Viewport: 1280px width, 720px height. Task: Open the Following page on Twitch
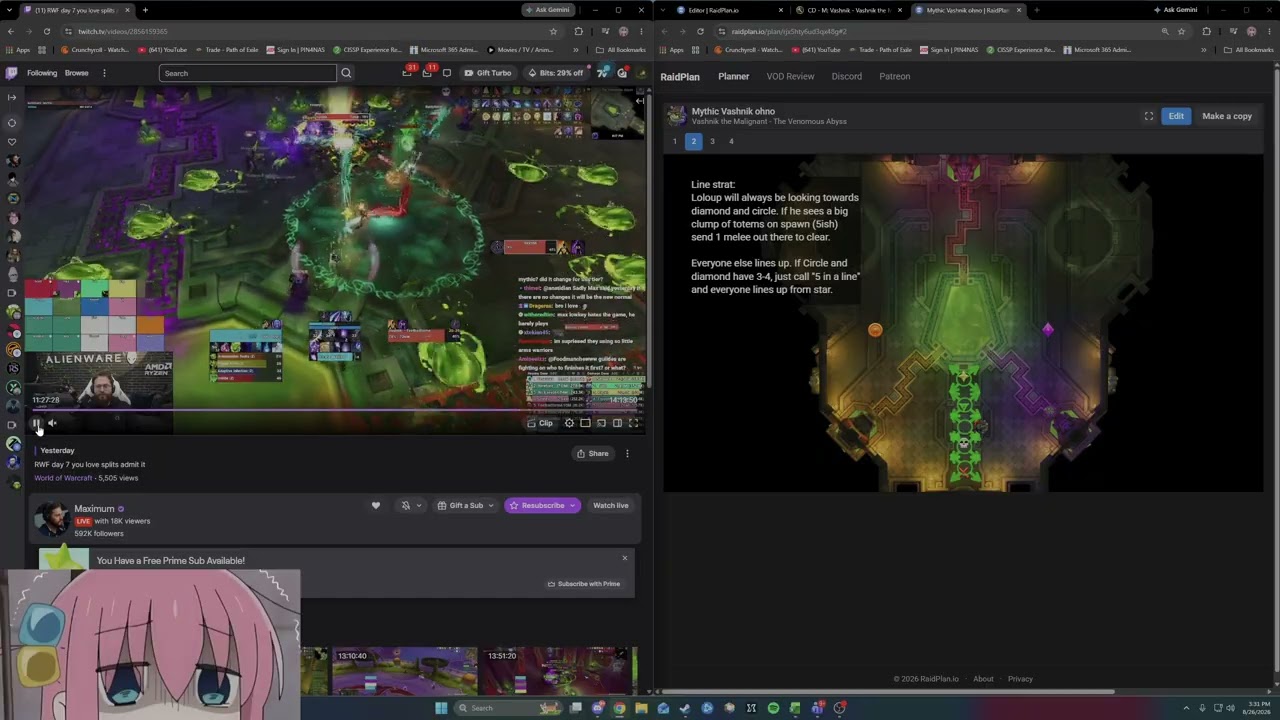[x=42, y=73]
